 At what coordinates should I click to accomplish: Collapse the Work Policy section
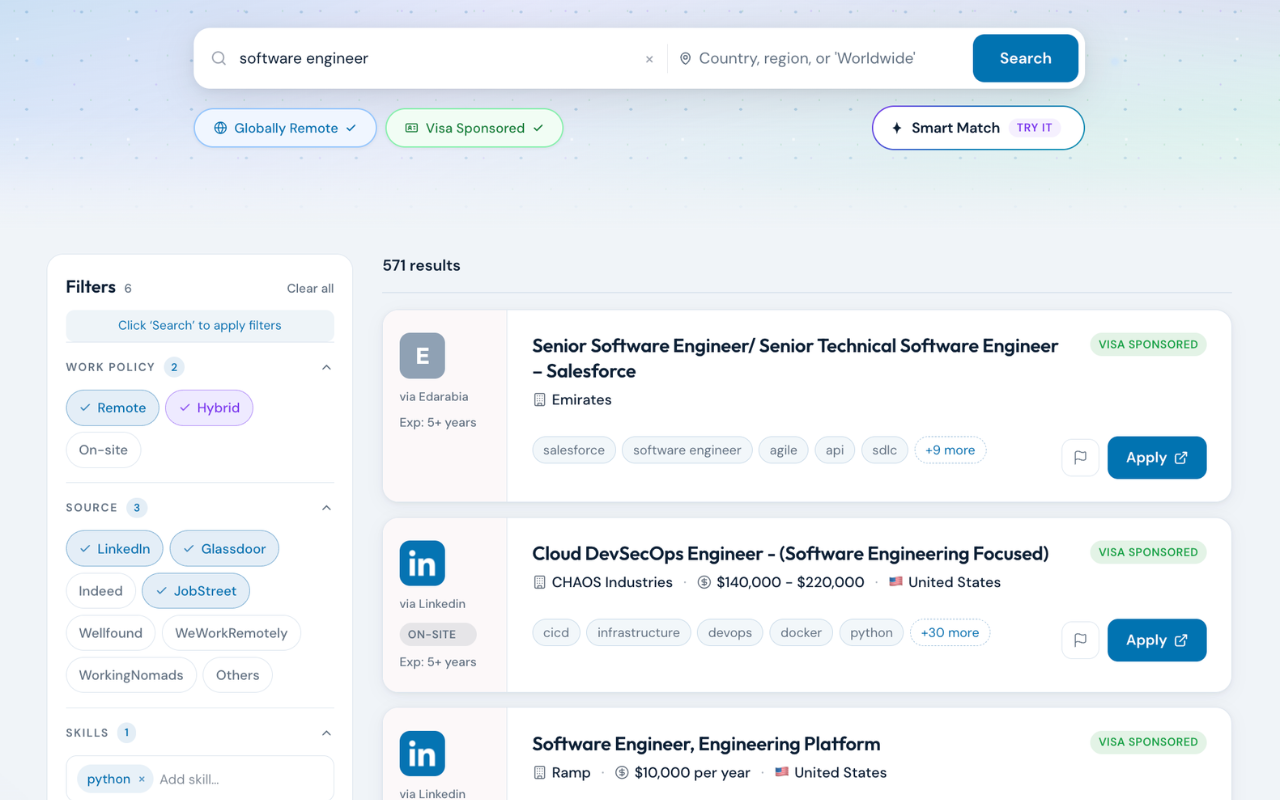326,367
